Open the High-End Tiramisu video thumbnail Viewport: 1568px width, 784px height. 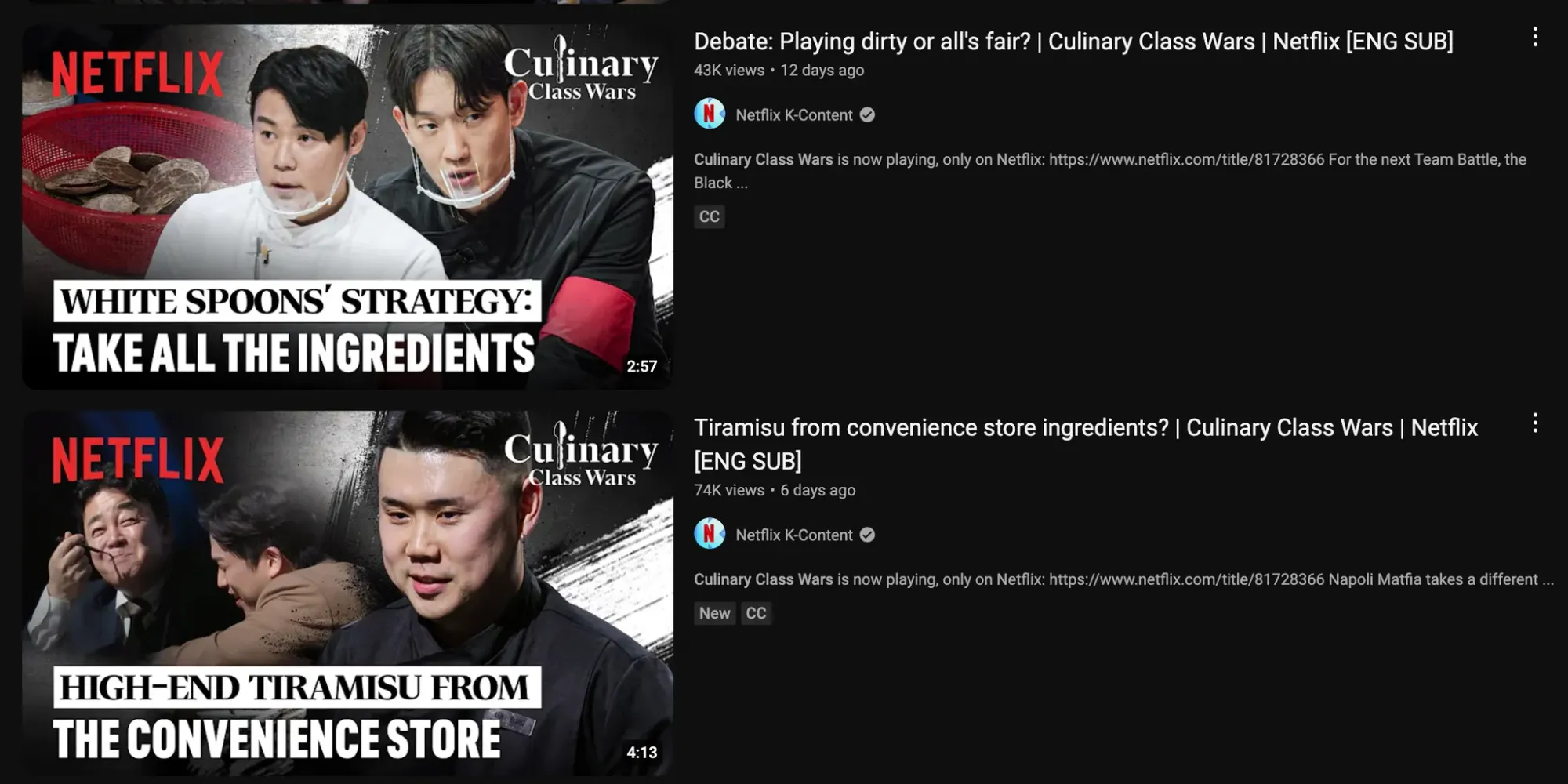point(347,593)
